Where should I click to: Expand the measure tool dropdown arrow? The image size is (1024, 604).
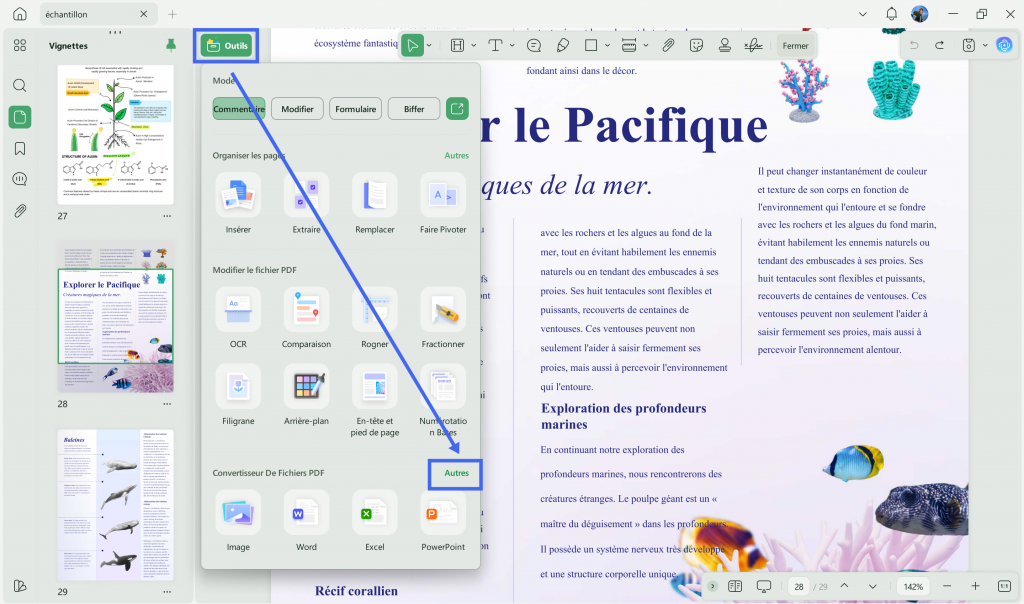[646, 46]
